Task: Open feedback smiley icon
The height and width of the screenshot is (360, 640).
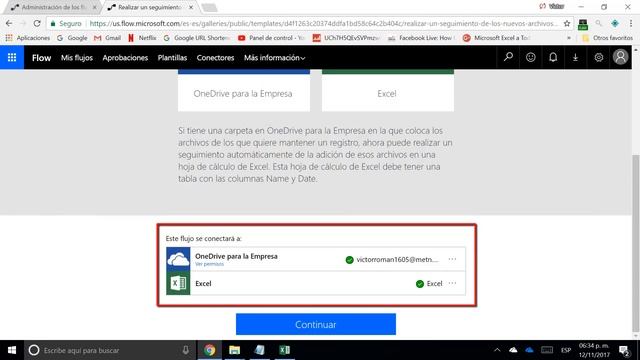Action: pyautogui.click(x=531, y=57)
